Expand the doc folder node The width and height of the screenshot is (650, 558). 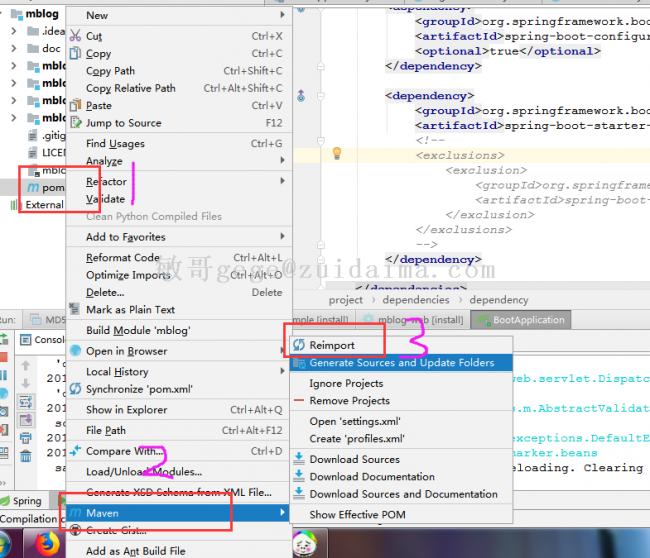tap(14, 48)
